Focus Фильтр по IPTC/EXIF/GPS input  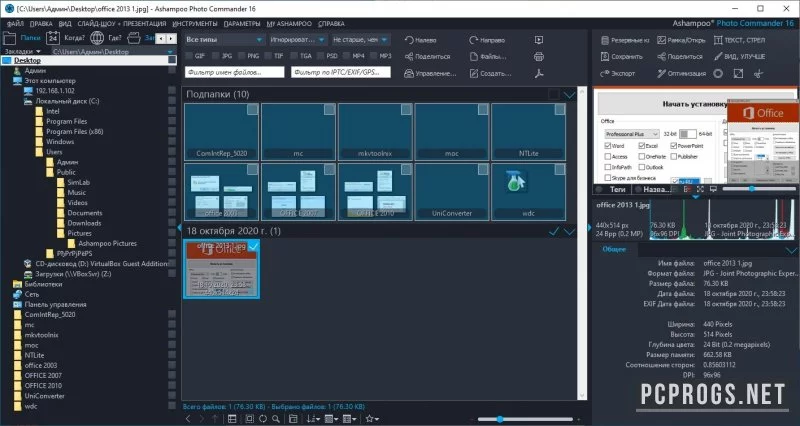click(x=341, y=72)
